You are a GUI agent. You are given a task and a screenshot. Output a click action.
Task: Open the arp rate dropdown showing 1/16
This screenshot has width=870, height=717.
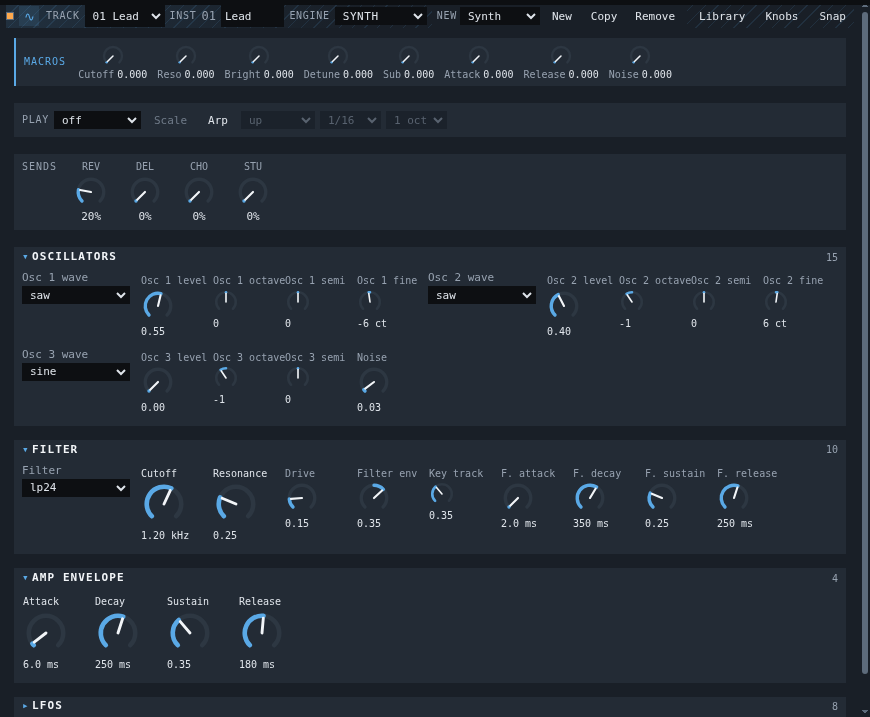pyautogui.click(x=350, y=120)
